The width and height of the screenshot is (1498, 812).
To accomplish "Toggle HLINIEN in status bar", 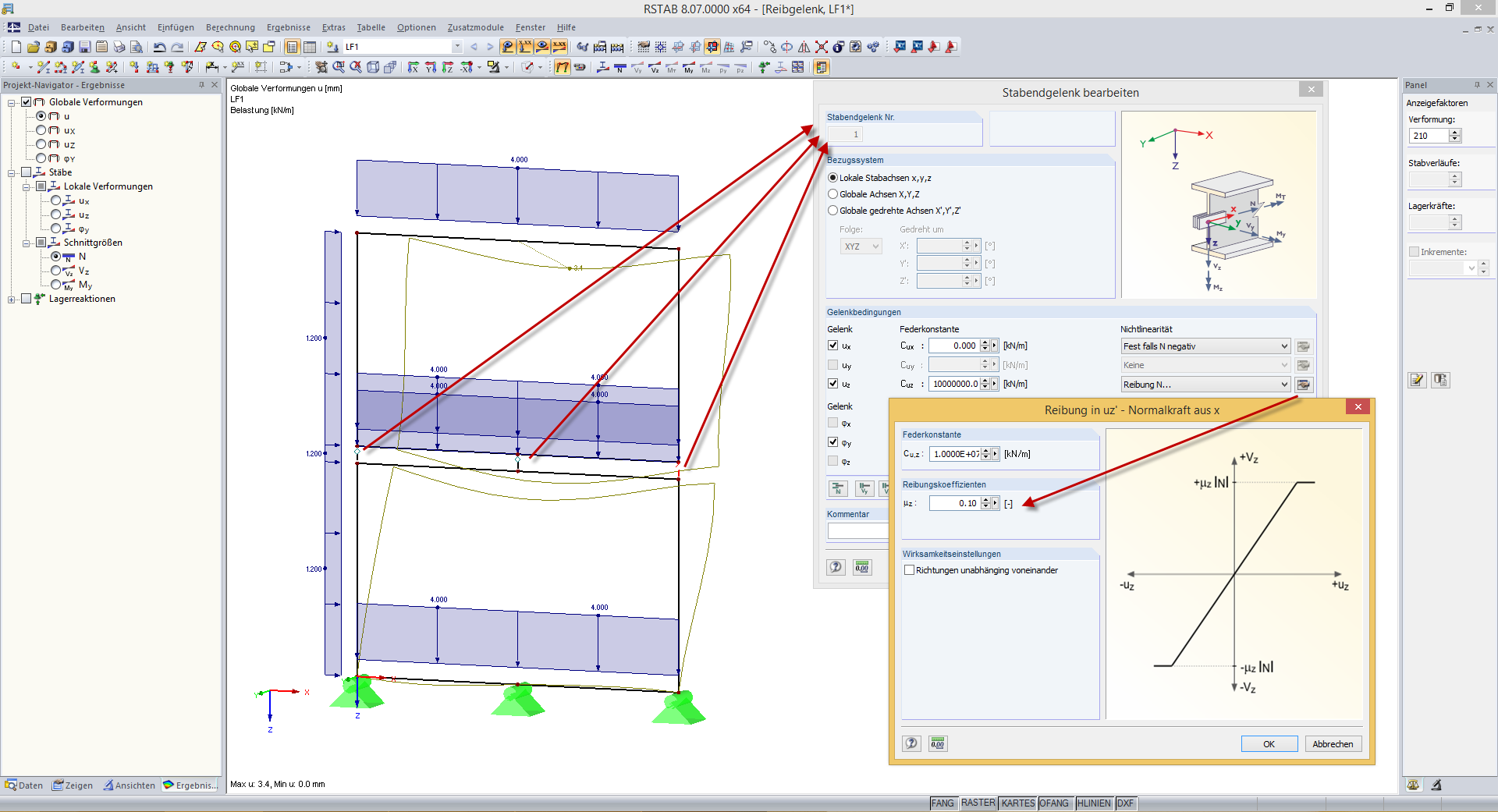I will pyautogui.click(x=1094, y=803).
